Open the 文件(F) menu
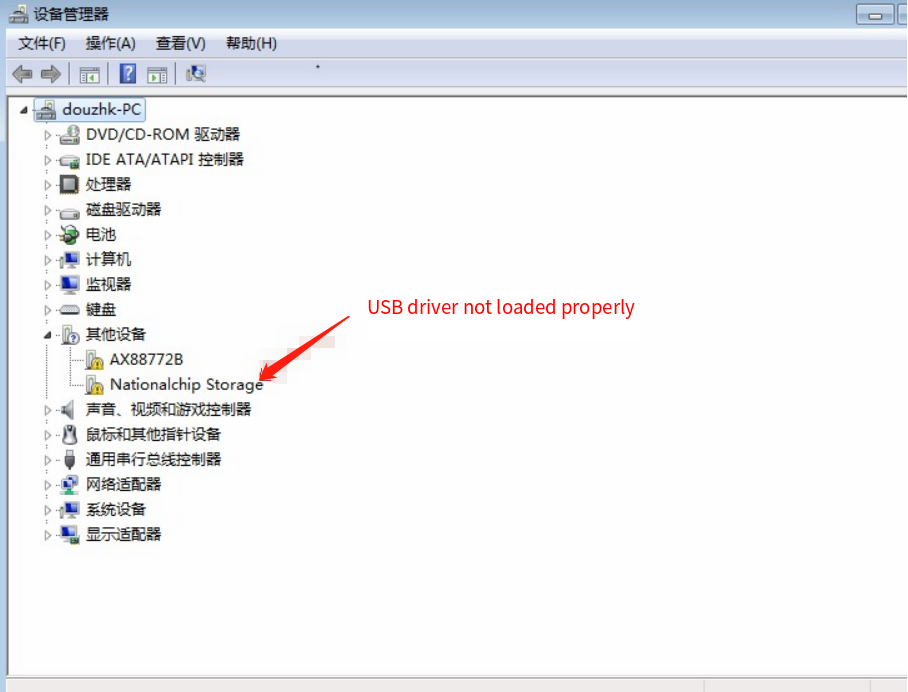Image resolution: width=908 pixels, height=692 pixels. (x=42, y=43)
